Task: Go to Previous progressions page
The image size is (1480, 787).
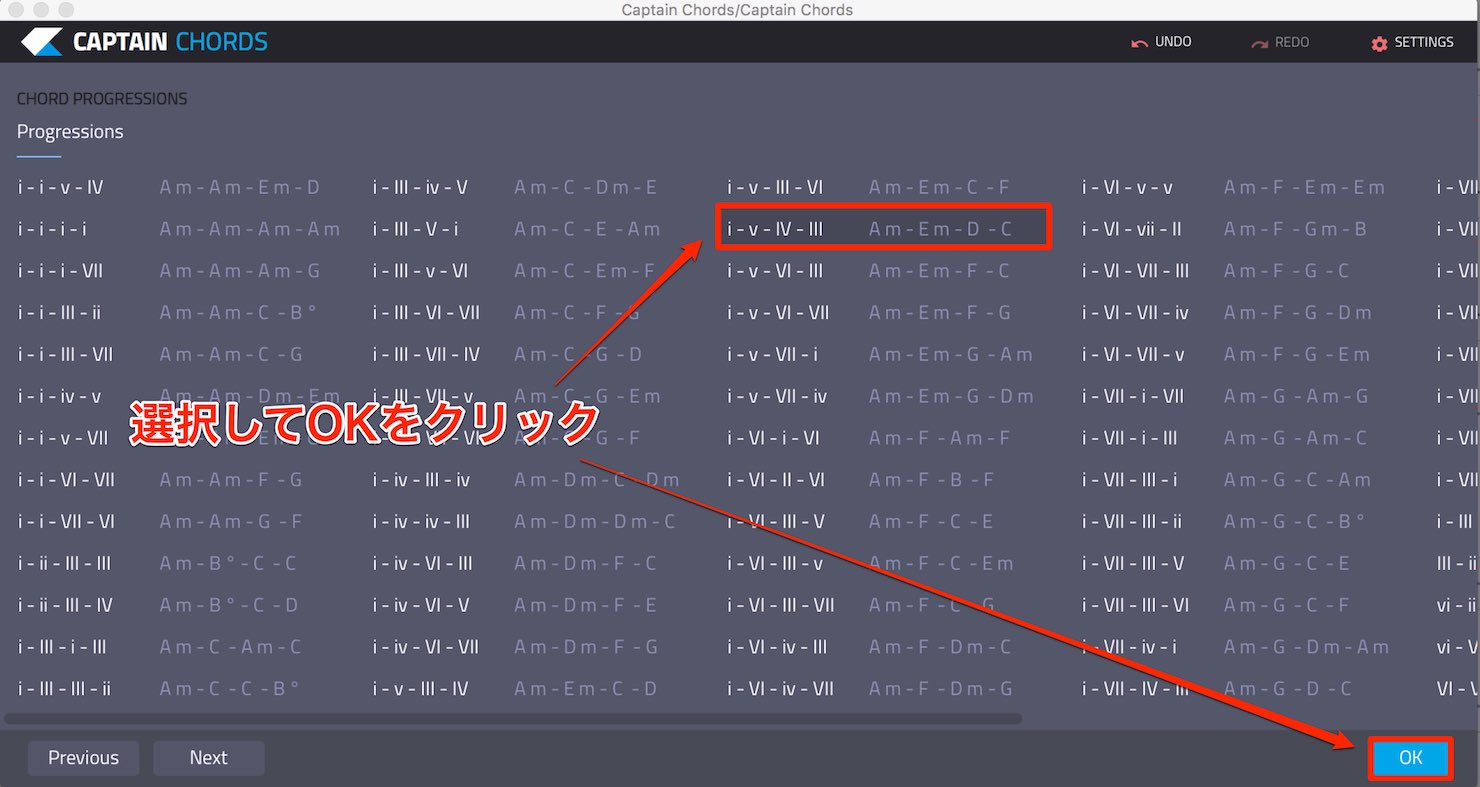Action: pos(83,758)
